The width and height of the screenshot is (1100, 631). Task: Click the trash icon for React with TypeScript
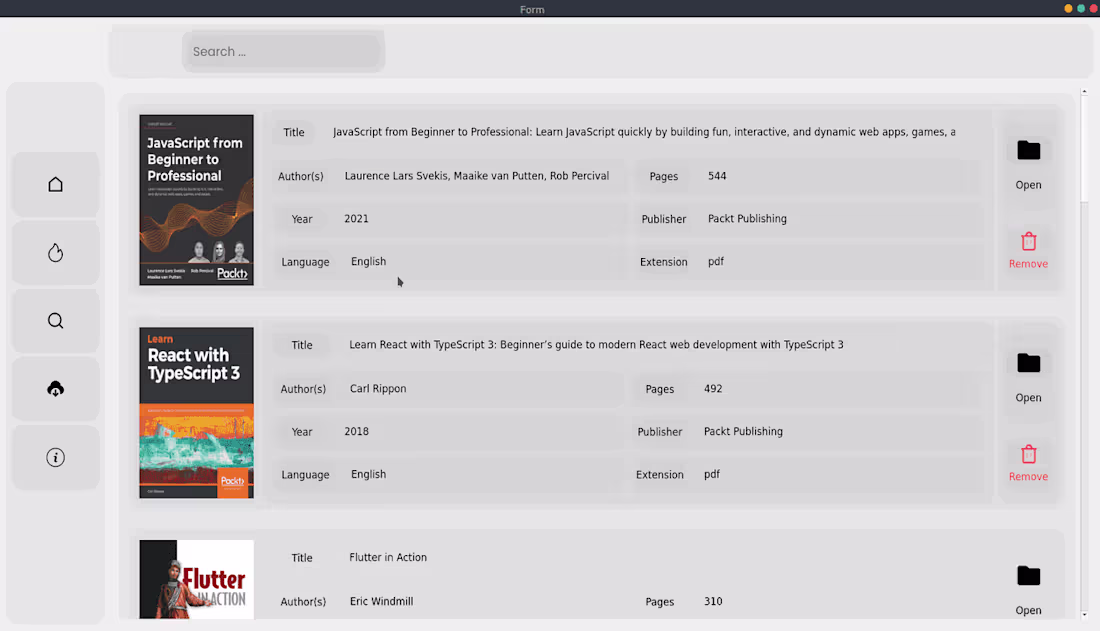pos(1028,456)
